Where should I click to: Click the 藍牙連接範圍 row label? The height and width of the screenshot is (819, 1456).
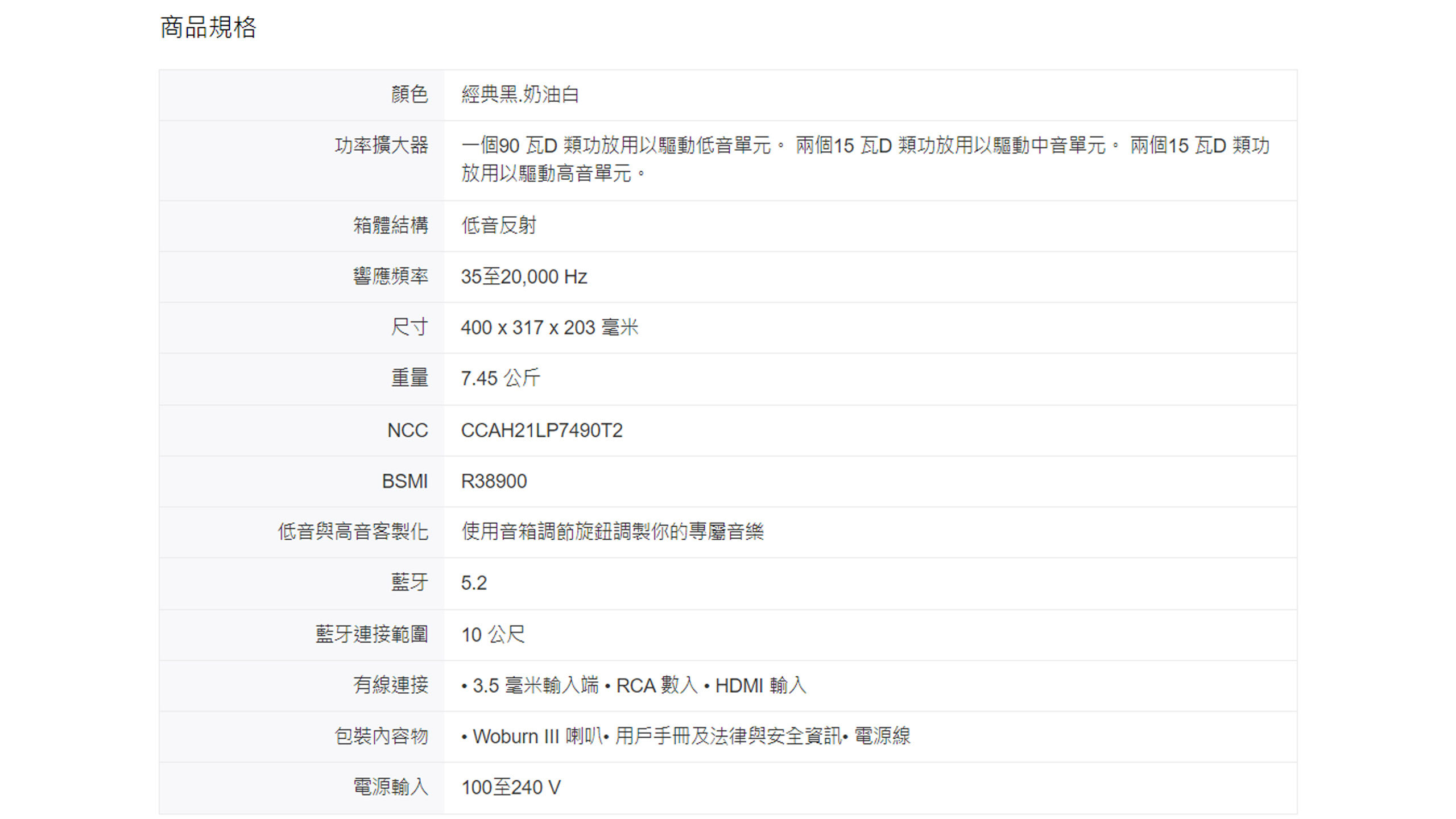click(x=371, y=634)
